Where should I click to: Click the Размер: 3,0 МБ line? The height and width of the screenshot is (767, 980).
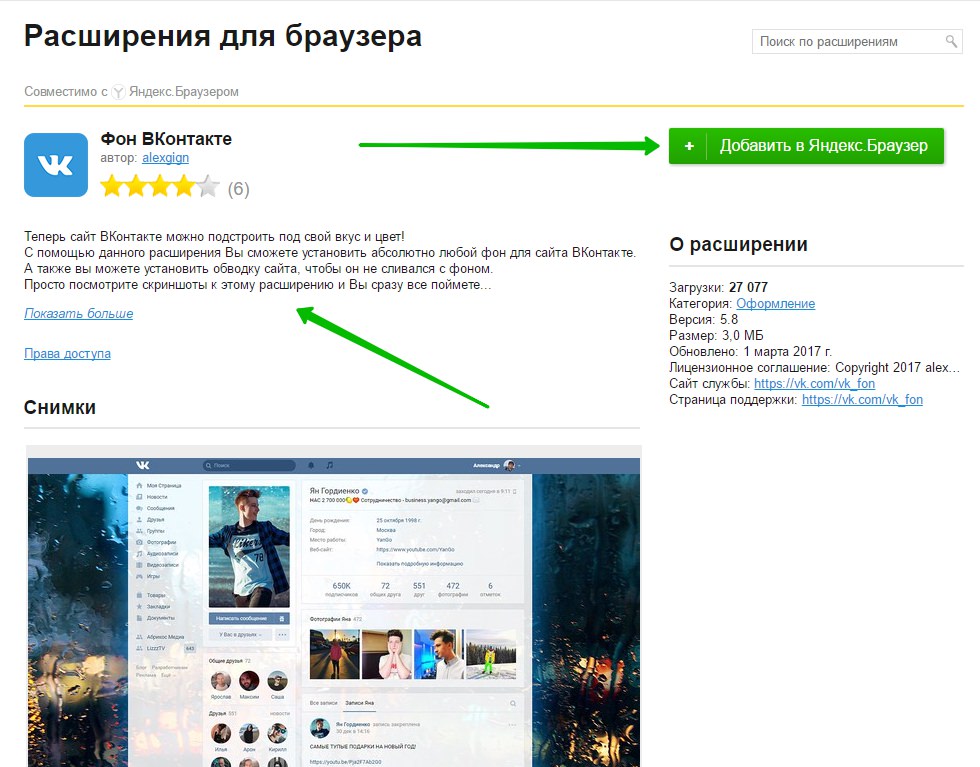click(716, 335)
